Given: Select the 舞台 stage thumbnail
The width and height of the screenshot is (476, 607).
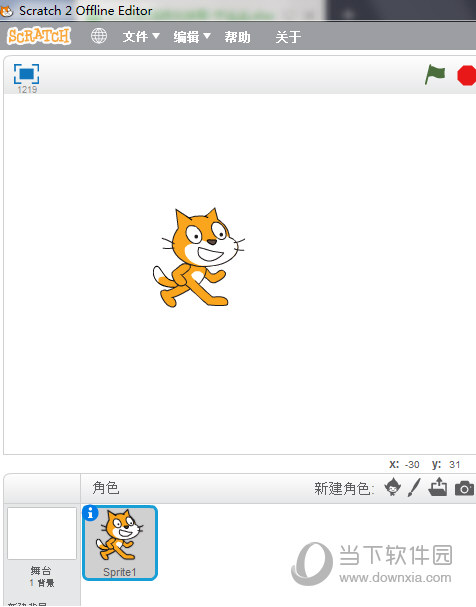Looking at the screenshot, I should pyautogui.click(x=42, y=533).
